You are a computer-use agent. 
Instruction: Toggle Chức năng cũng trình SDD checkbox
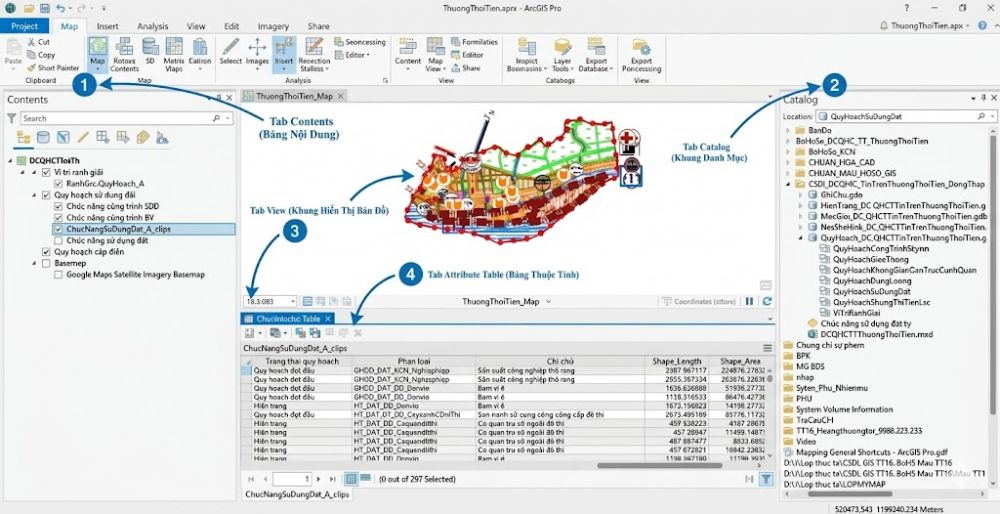pos(59,207)
